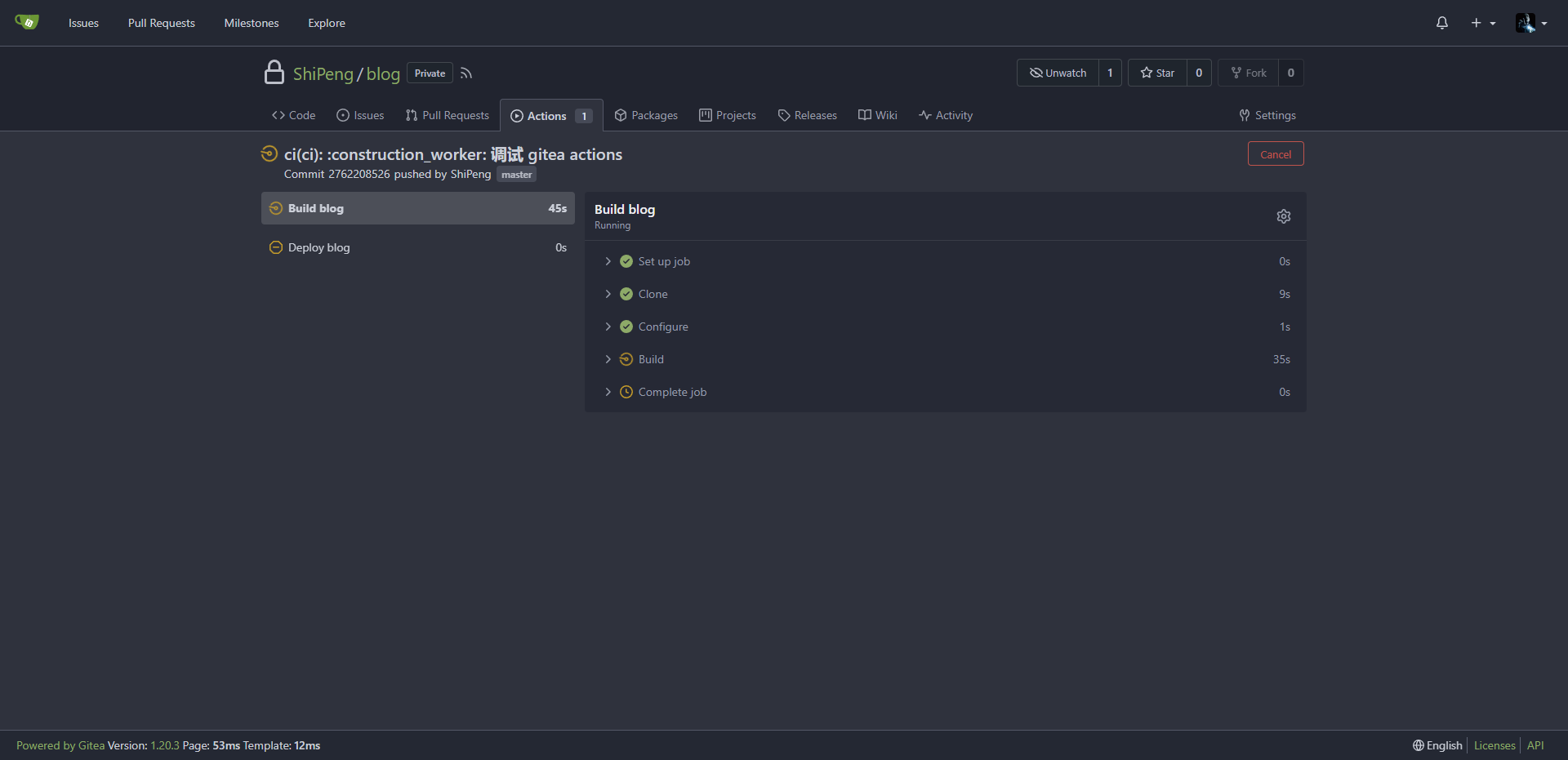Open the Wiki tab

coord(877,115)
